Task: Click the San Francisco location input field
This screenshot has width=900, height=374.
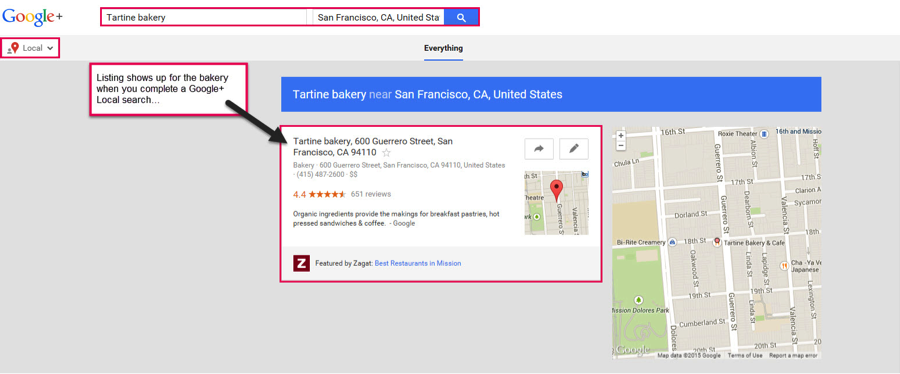Action: point(378,17)
